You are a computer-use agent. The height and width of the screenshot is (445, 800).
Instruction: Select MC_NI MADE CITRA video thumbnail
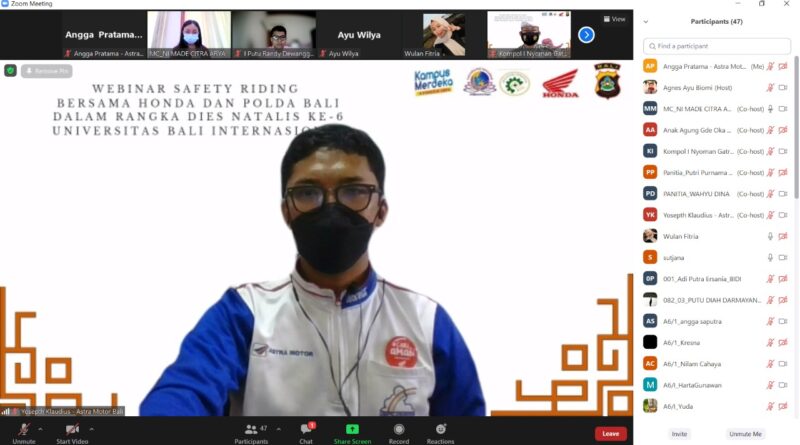(x=189, y=34)
